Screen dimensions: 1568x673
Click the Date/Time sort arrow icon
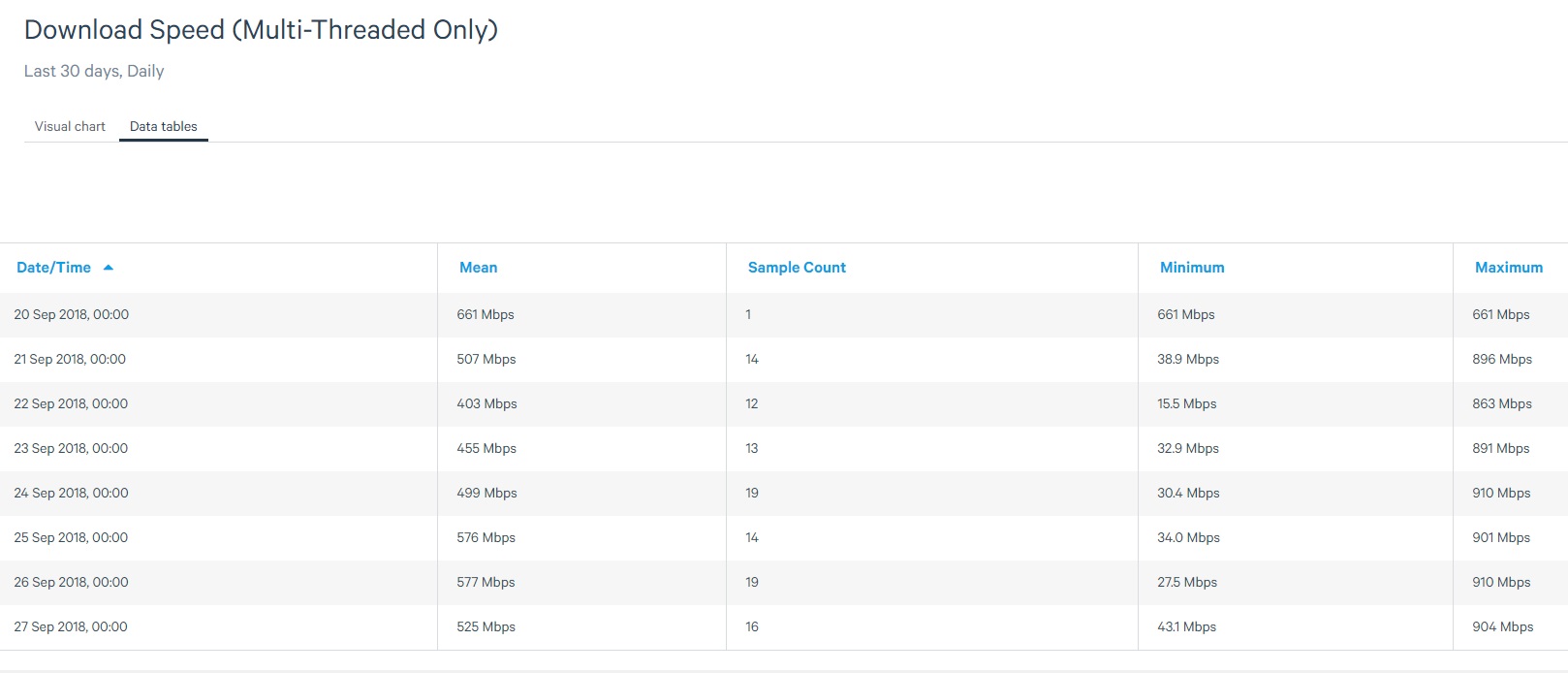tap(109, 268)
